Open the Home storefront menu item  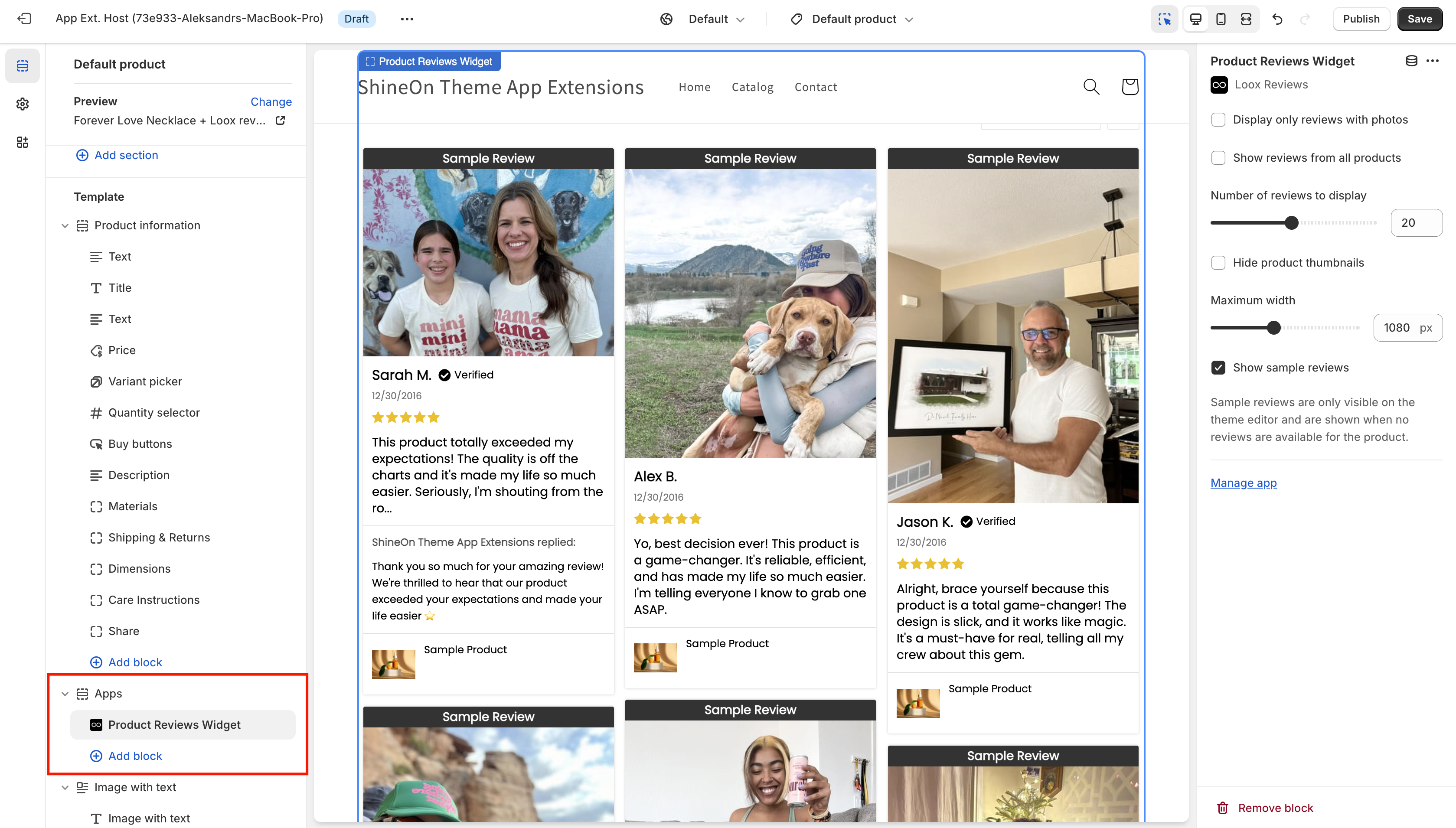point(695,87)
